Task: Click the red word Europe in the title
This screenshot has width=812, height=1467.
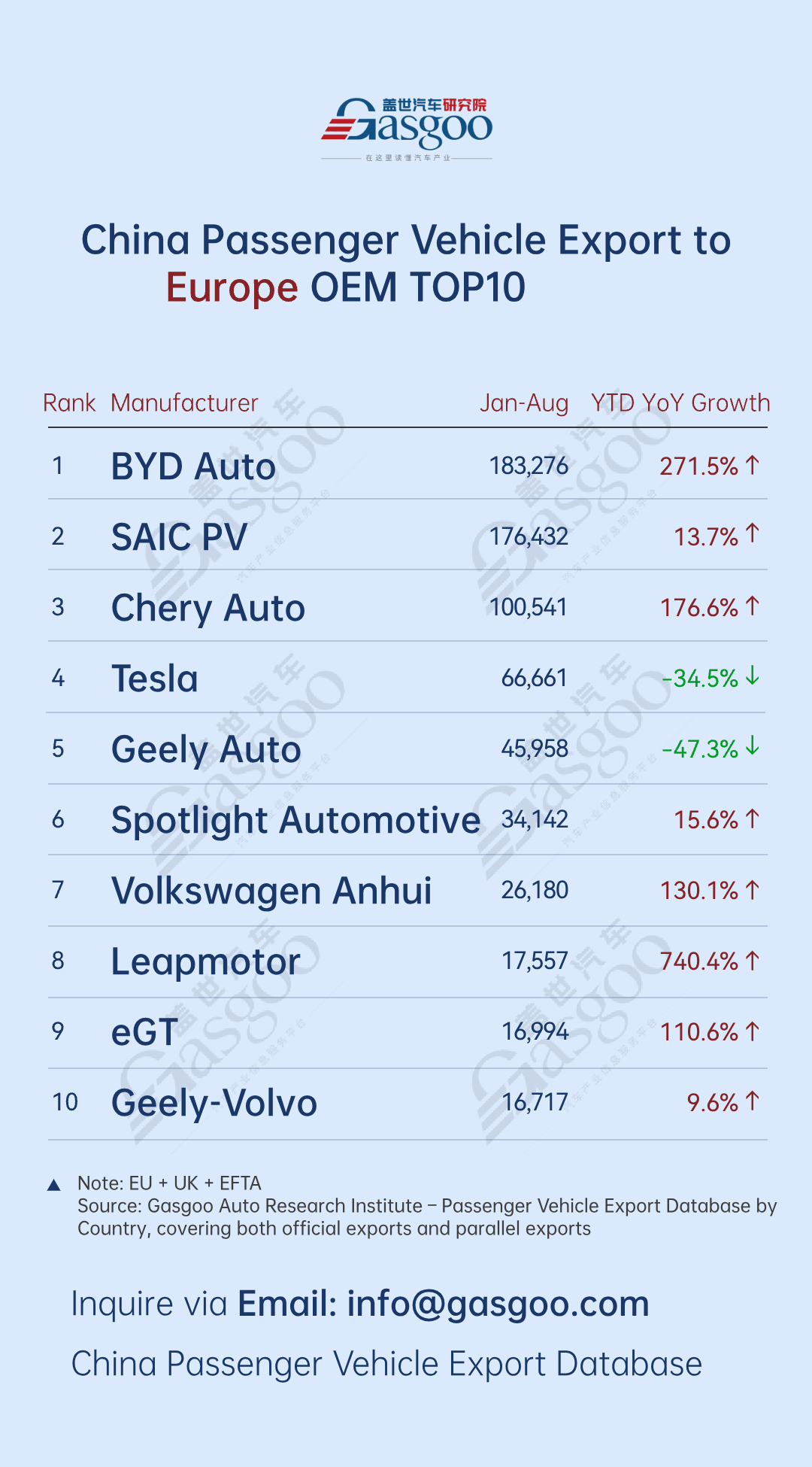Action: 232,288
